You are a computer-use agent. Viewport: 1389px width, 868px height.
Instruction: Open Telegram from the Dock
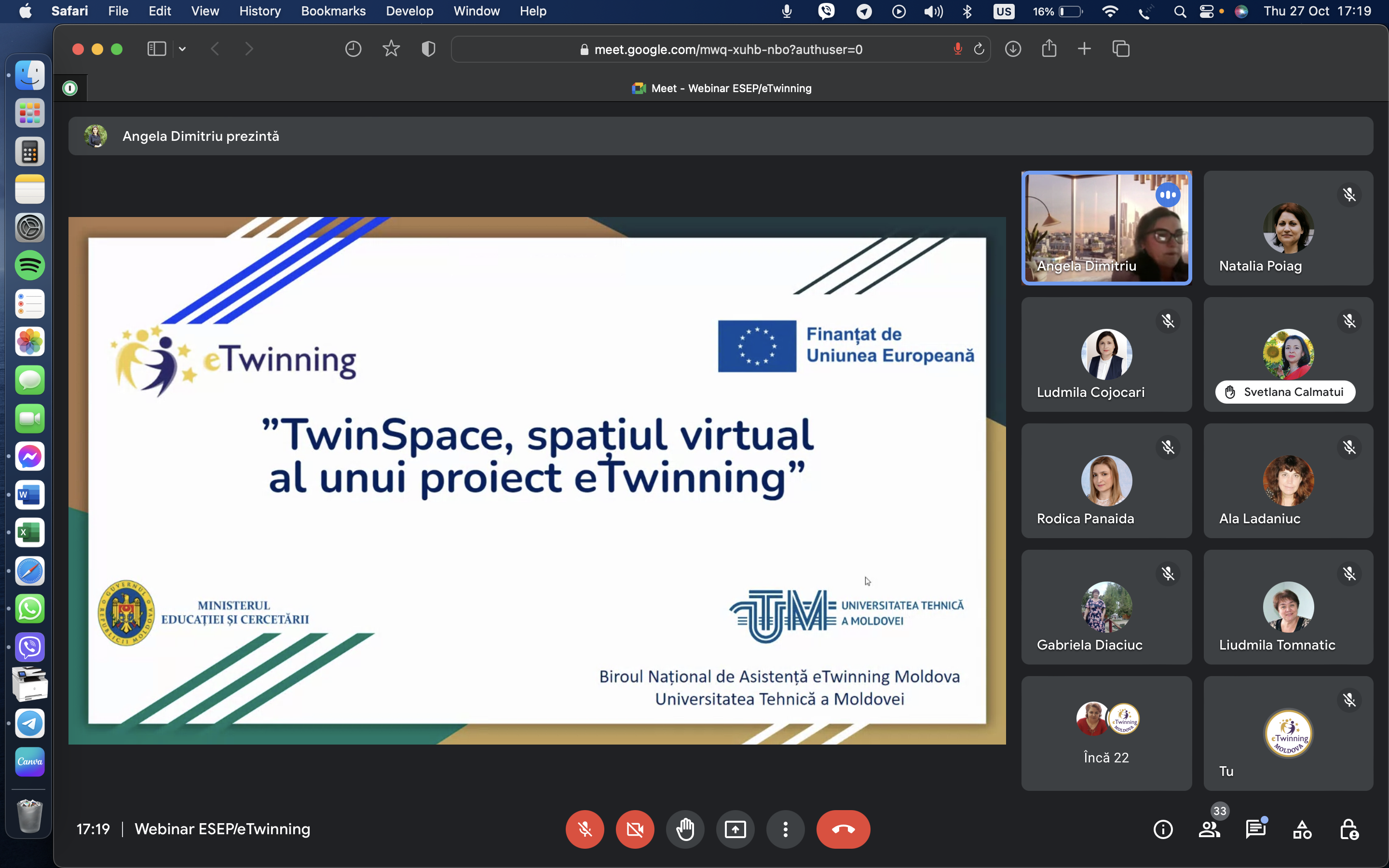click(x=29, y=723)
